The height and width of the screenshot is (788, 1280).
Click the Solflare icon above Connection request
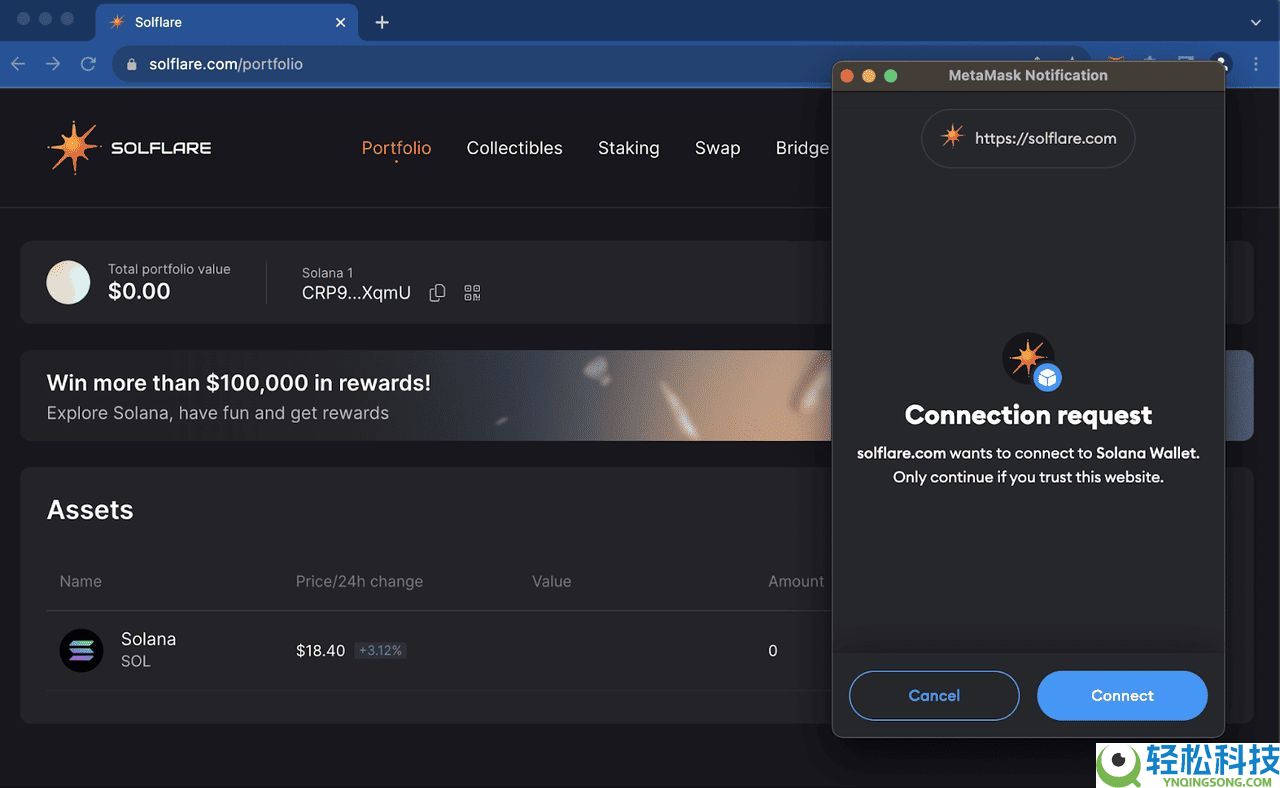click(x=1029, y=360)
